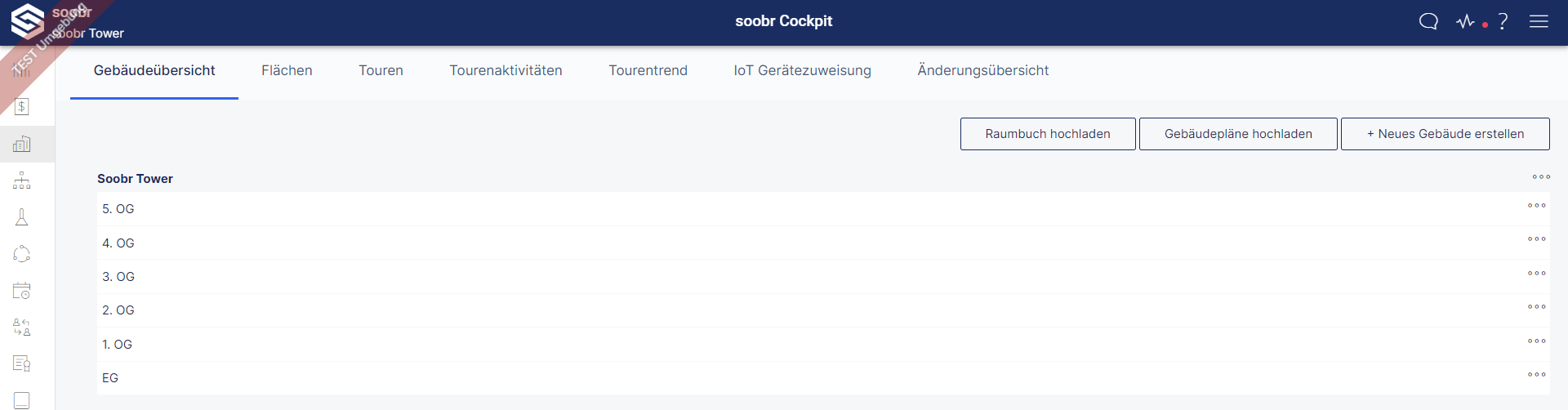Open three-dot menu for 5. OG floor
Screen dimensions: 1568x410
1537,206
